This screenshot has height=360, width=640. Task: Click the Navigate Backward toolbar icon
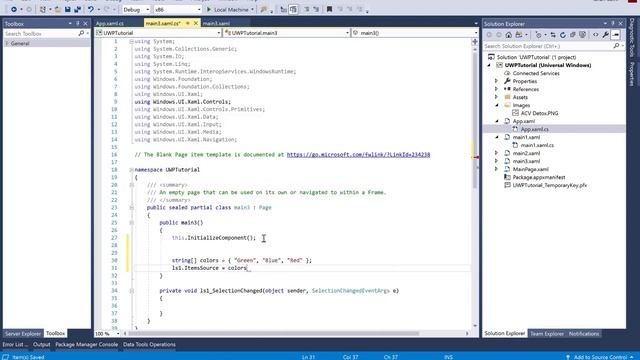click(x=13, y=9)
